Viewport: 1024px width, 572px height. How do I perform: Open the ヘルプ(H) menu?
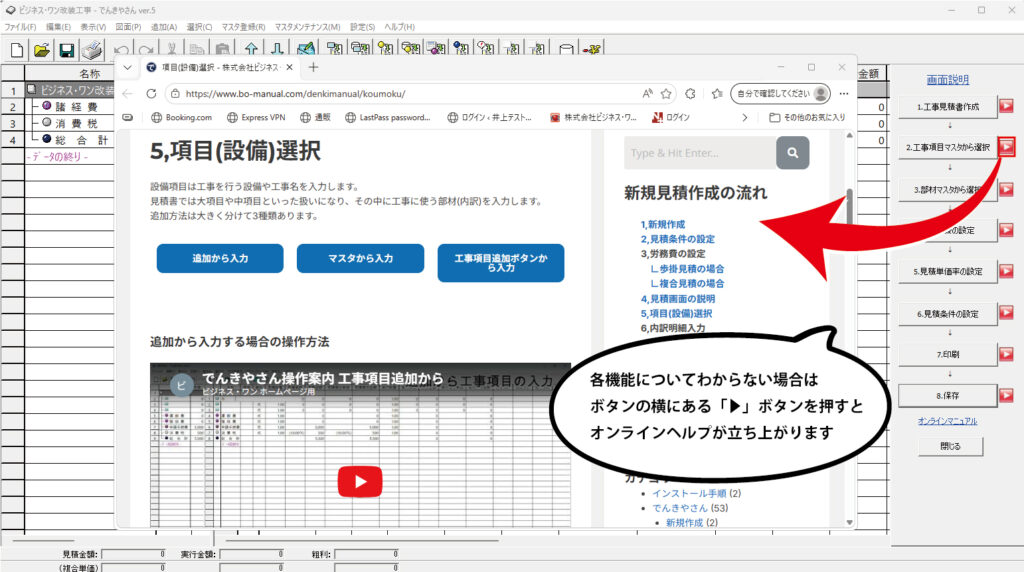[399, 27]
